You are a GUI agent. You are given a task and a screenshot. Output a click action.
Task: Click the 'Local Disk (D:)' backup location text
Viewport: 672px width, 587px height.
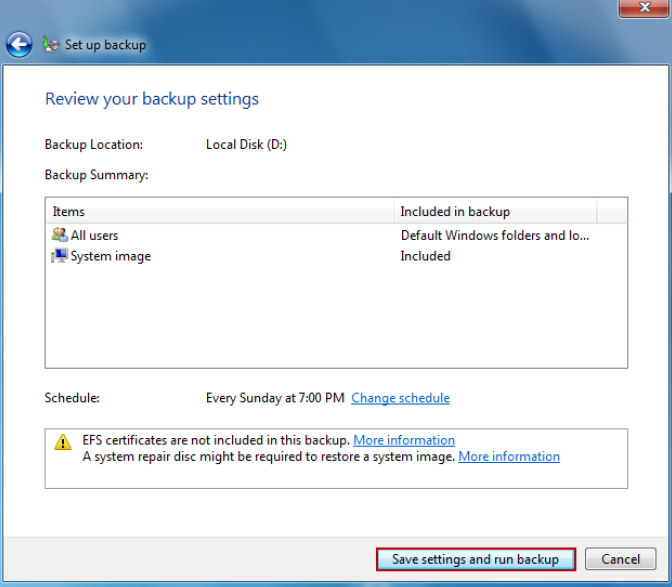click(246, 145)
